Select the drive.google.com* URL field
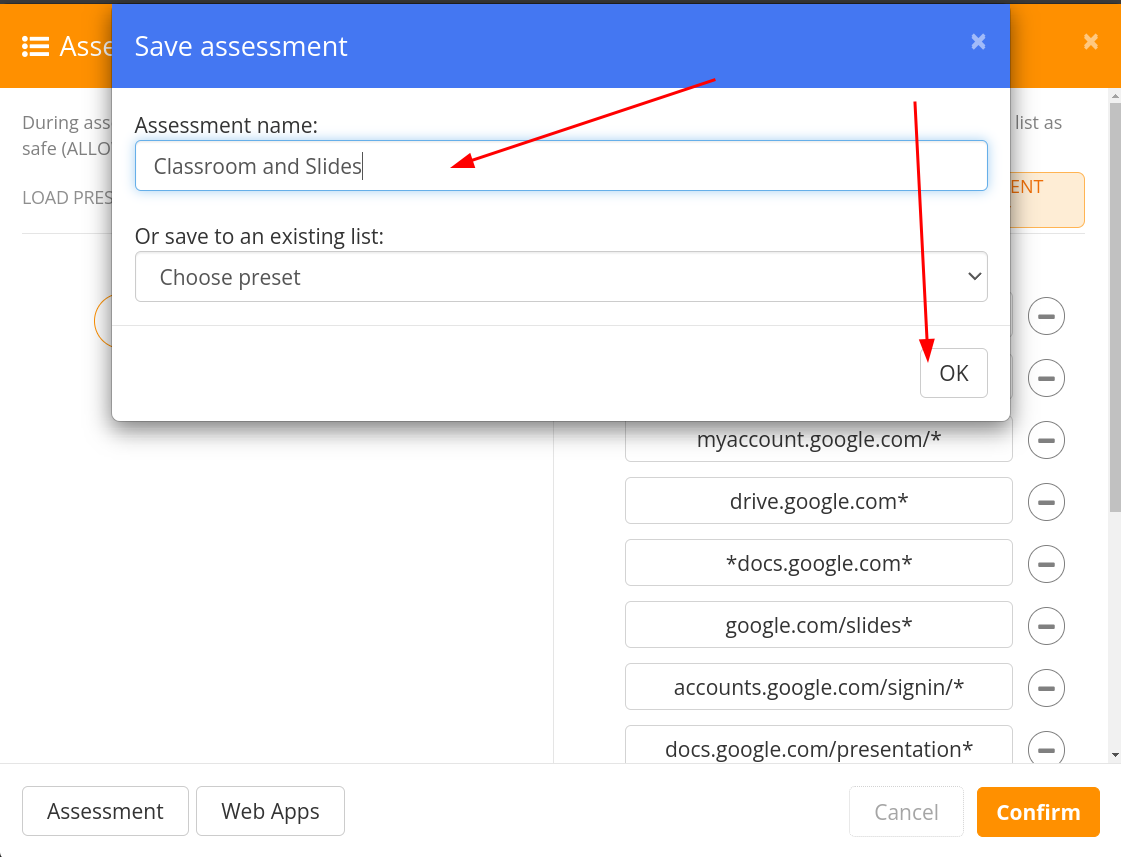 click(x=819, y=501)
